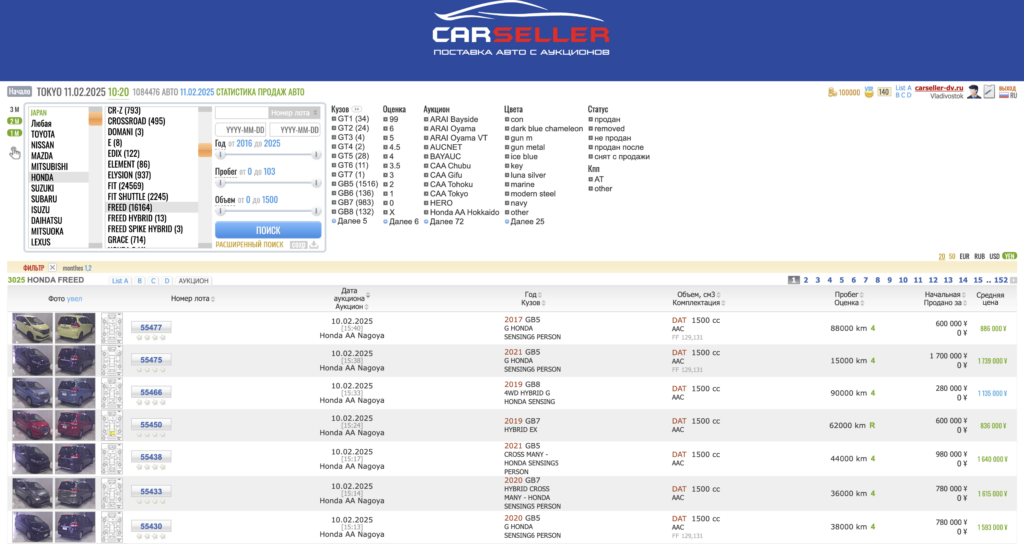Screen dimensions: 1024x544
Task: Select the 2M period toggle
Action: click(14, 121)
